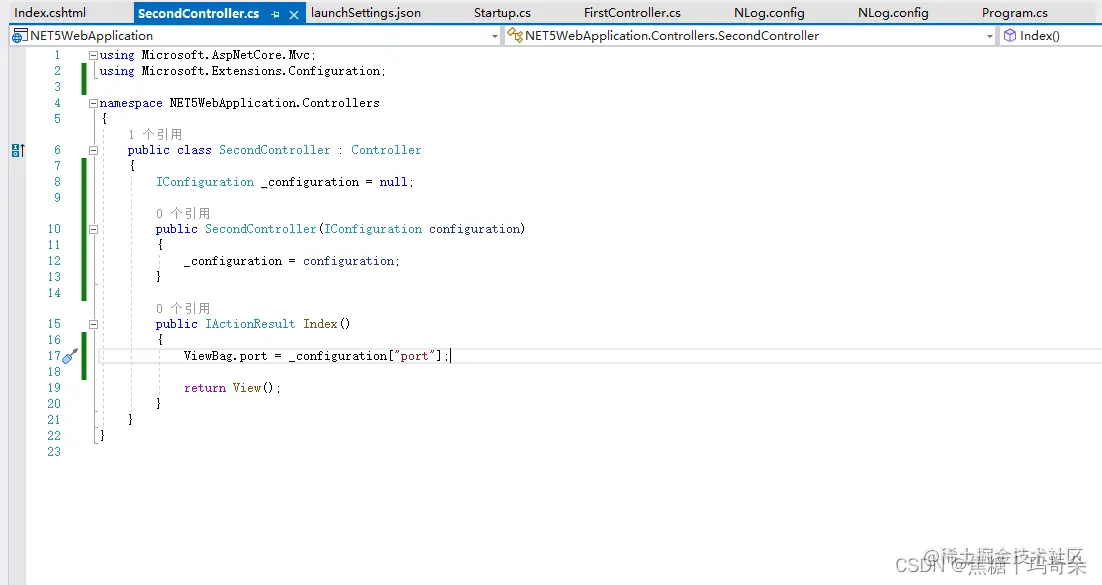Image resolution: width=1102 pixels, height=585 pixels.
Task: Click the namespace NET5WebApplication.Controllers name
Action: pos(274,103)
